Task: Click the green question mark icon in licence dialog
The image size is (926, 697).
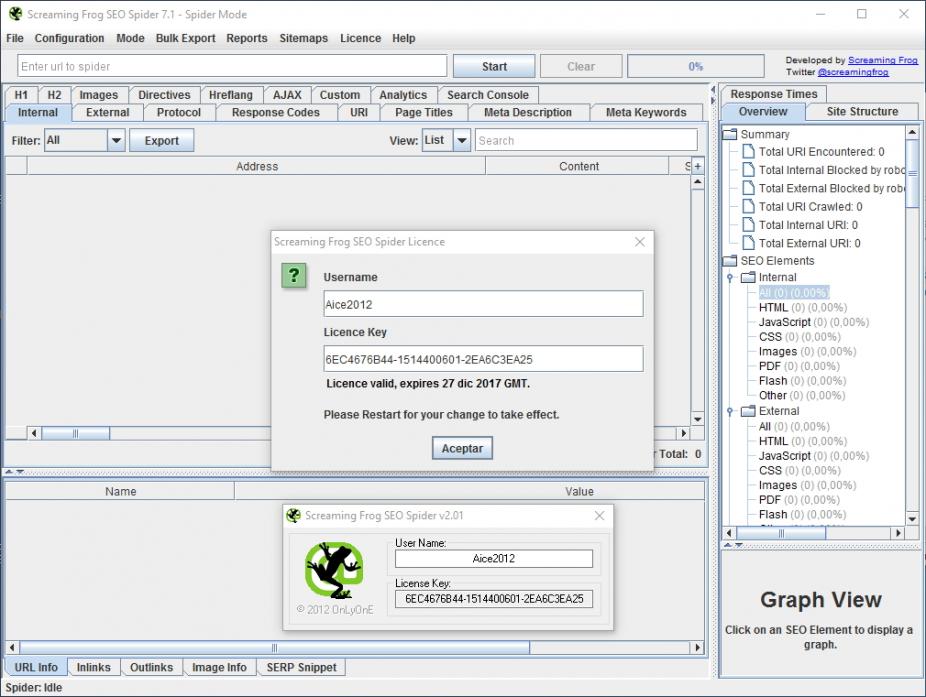Action: click(293, 277)
